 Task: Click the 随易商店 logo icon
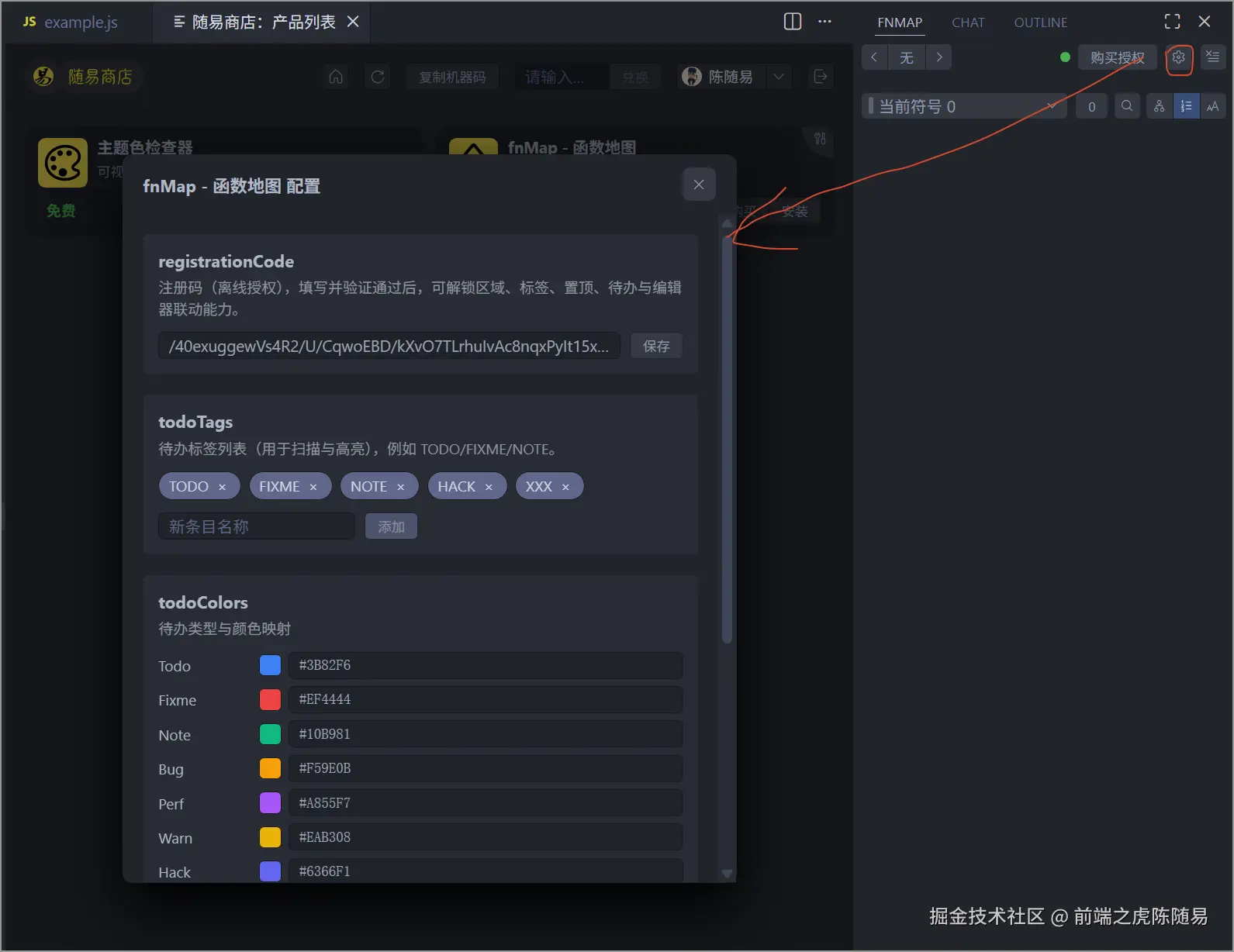(x=43, y=76)
